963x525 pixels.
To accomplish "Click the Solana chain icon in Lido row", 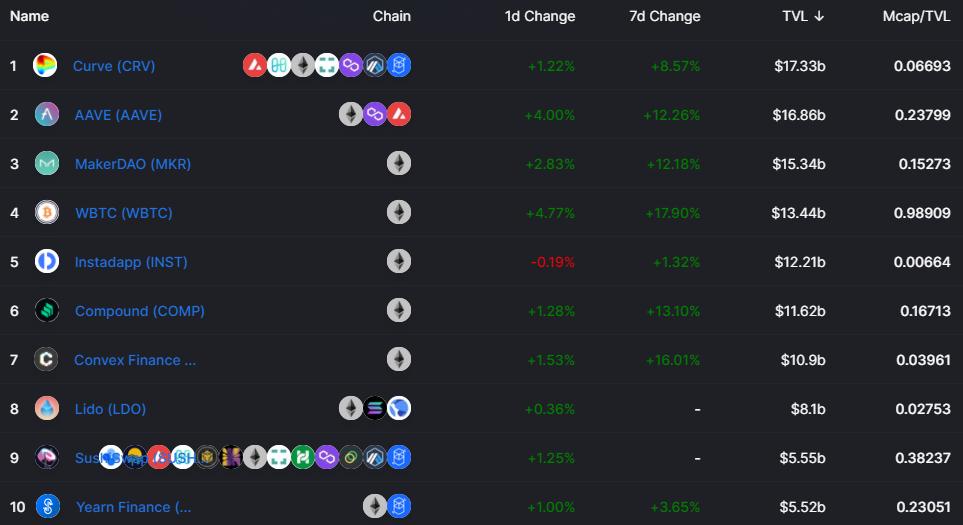I will tap(375, 408).
